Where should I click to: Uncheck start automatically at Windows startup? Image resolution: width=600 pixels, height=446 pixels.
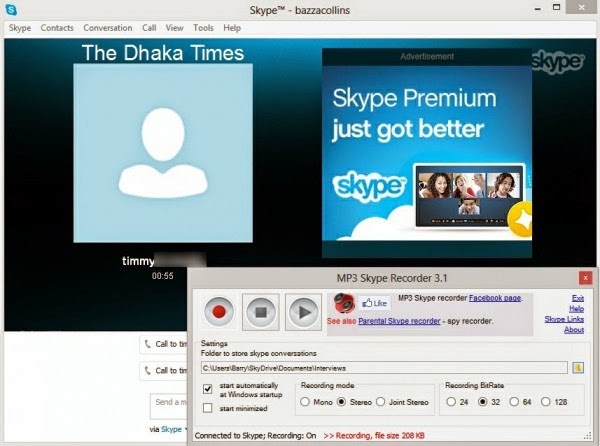207,389
